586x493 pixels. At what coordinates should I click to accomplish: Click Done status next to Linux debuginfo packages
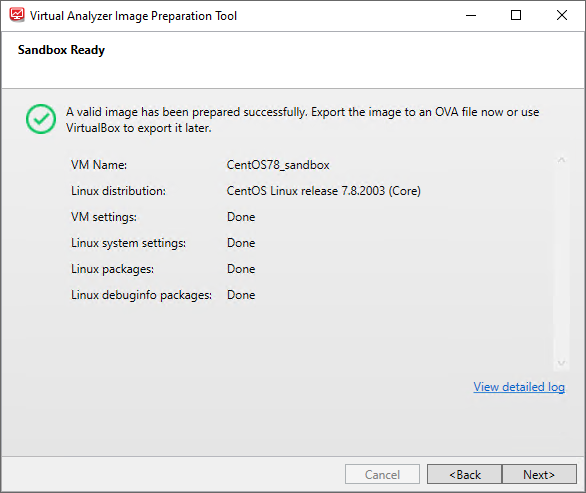tap(241, 295)
